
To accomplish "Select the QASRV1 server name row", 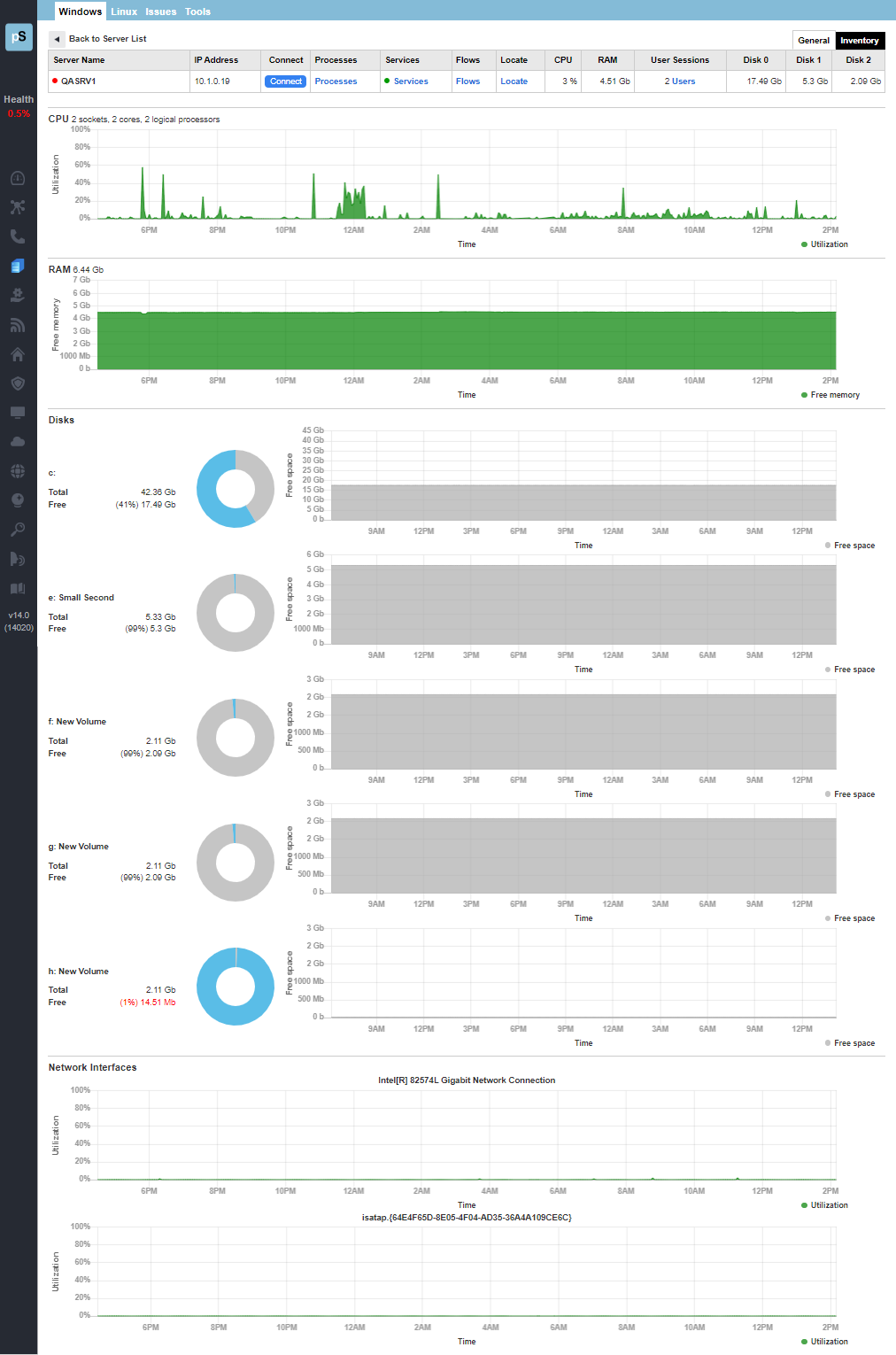I will 81,81.
